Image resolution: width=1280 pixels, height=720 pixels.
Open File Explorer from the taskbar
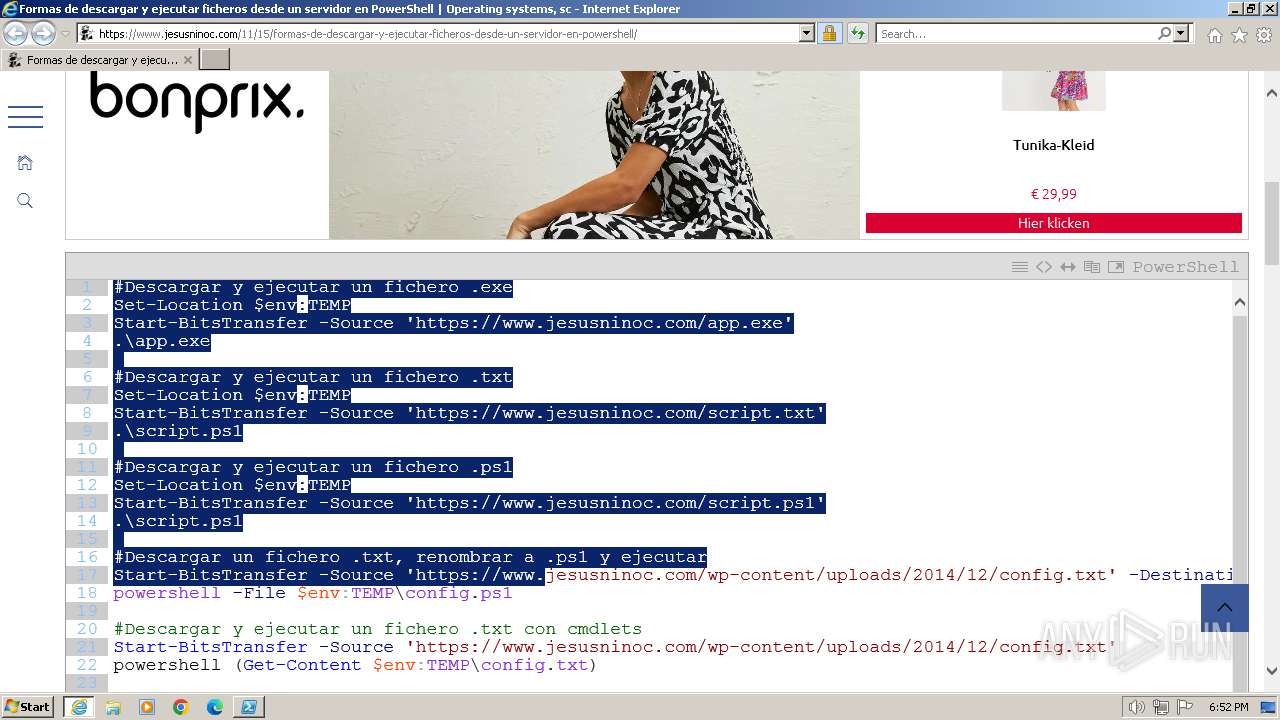[113, 707]
